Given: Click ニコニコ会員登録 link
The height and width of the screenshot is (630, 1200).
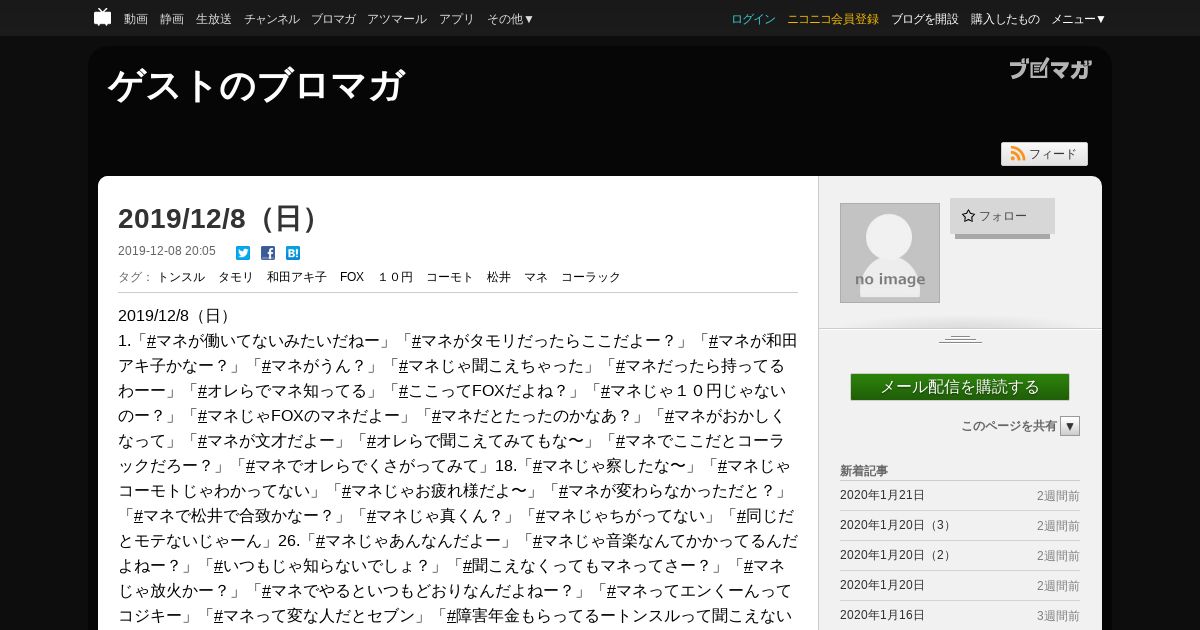Looking at the screenshot, I should [833, 19].
